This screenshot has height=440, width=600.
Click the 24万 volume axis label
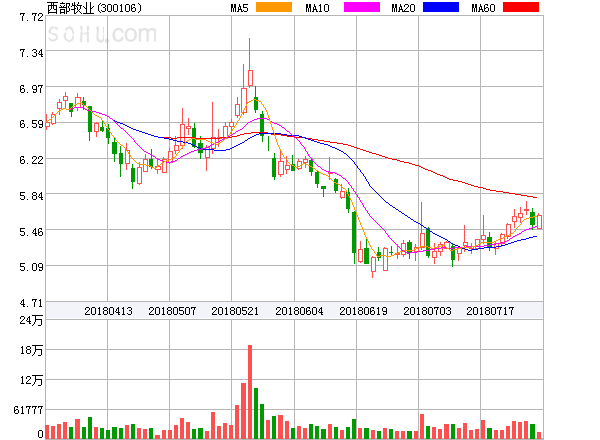pos(31,320)
